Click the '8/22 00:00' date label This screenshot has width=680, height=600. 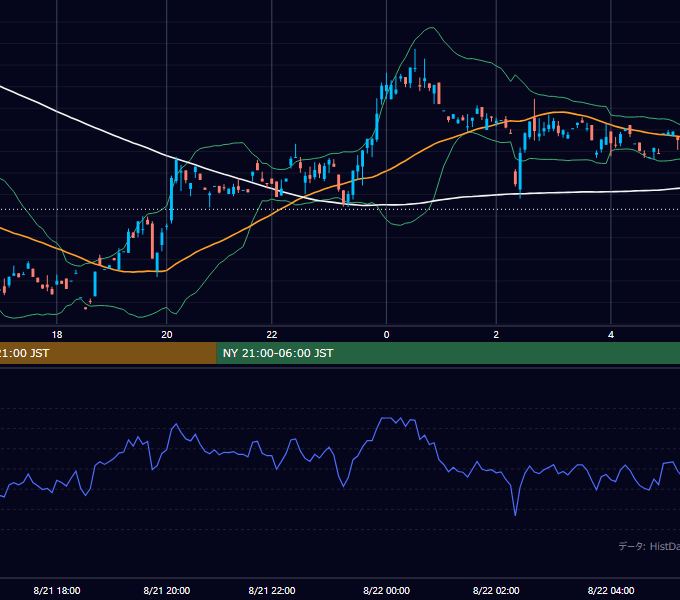[386, 590]
